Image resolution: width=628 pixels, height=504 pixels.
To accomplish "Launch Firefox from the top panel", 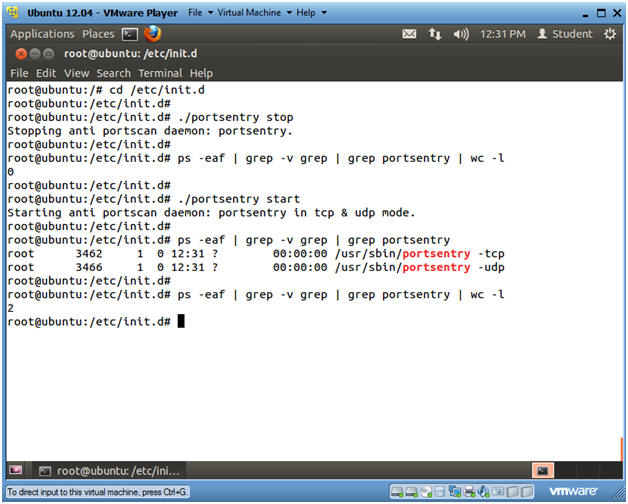I will click(x=153, y=34).
